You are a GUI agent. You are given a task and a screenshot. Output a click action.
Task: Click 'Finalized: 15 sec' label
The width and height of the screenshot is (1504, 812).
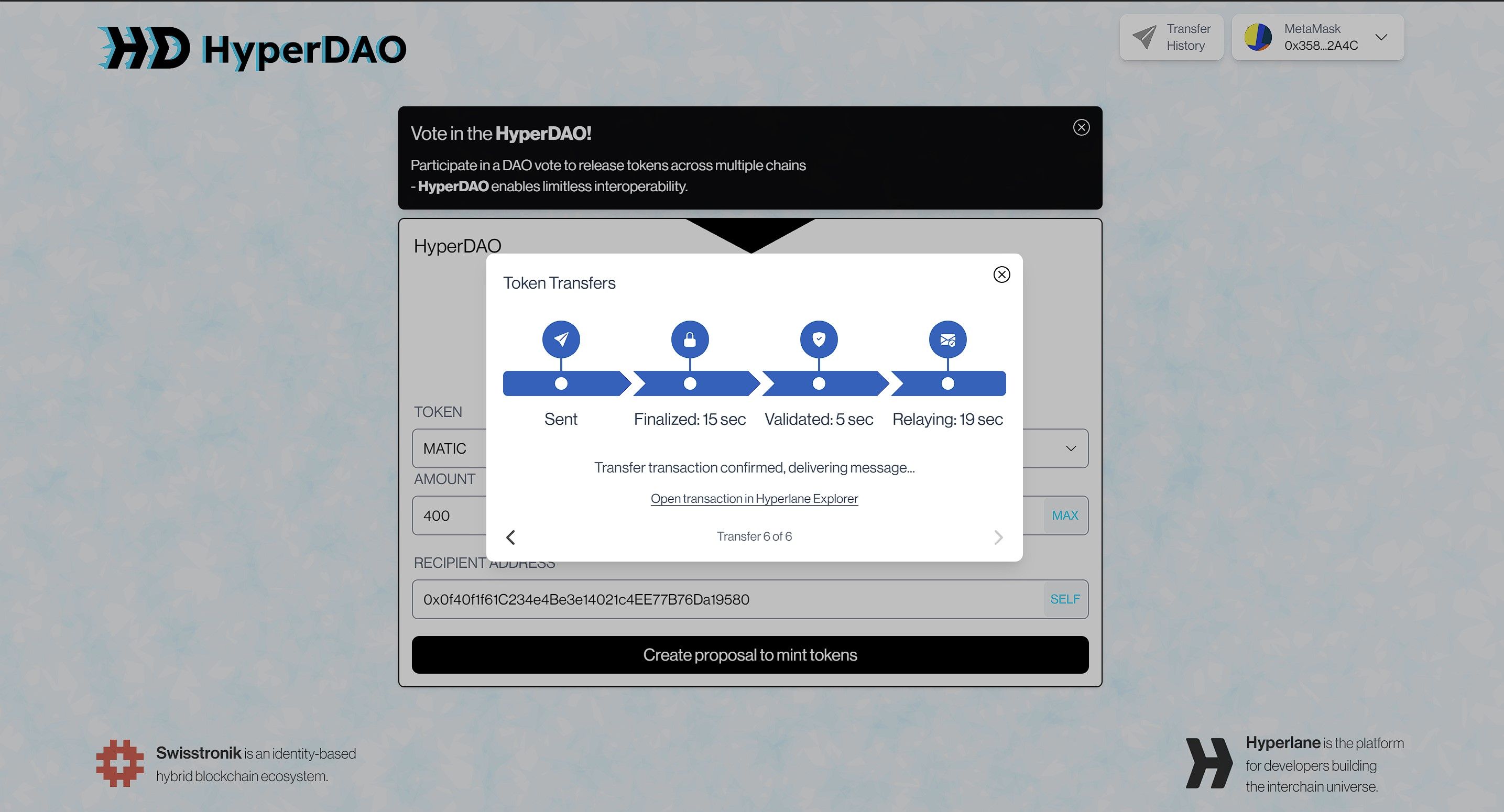click(x=690, y=419)
